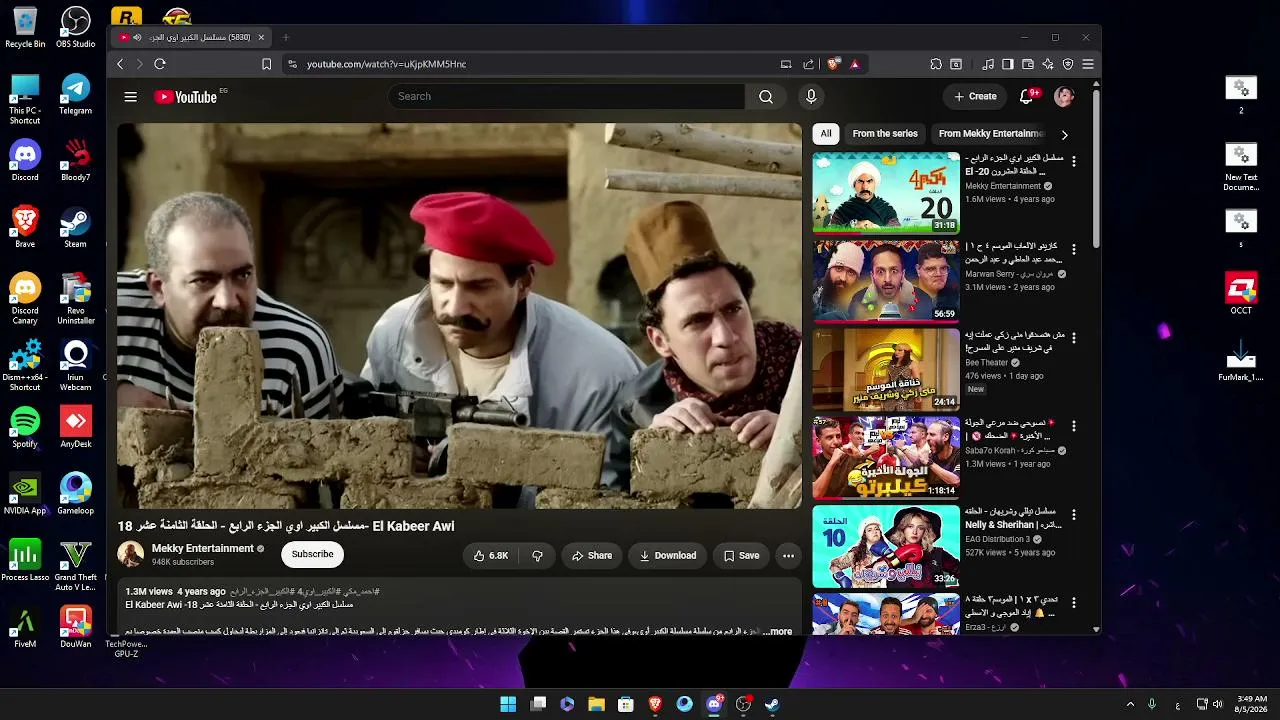Show next filter chips with arrow
This screenshot has width=1280, height=720.
(1064, 134)
